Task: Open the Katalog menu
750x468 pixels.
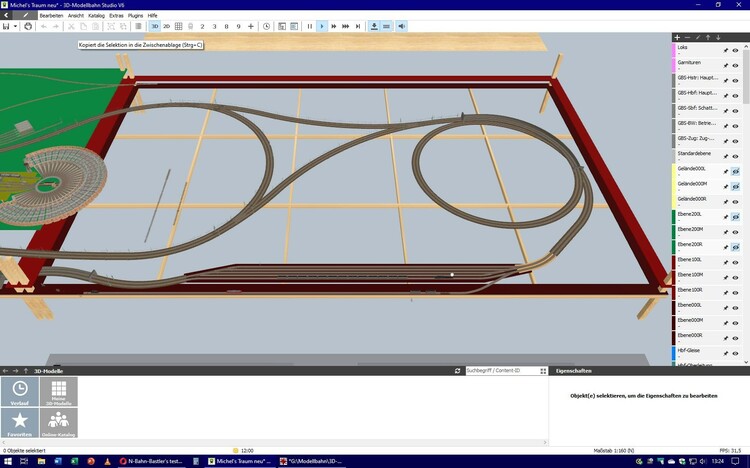Action: 96,15
